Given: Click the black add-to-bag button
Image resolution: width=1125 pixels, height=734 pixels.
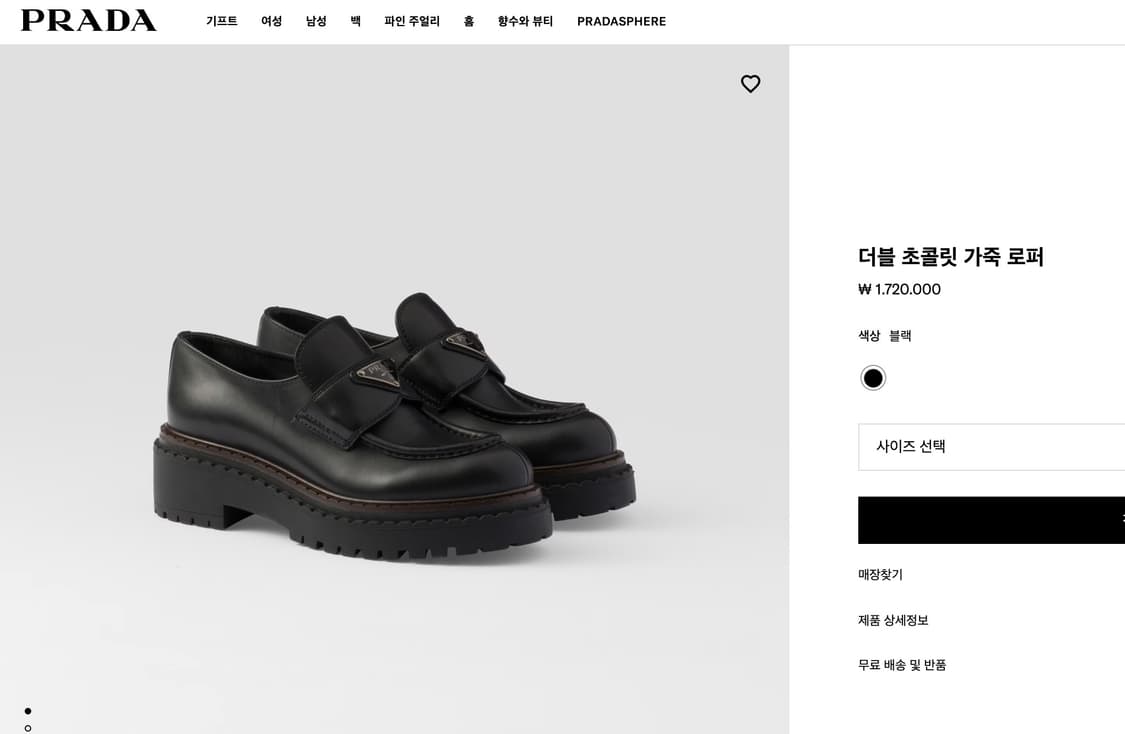Looking at the screenshot, I should point(992,520).
